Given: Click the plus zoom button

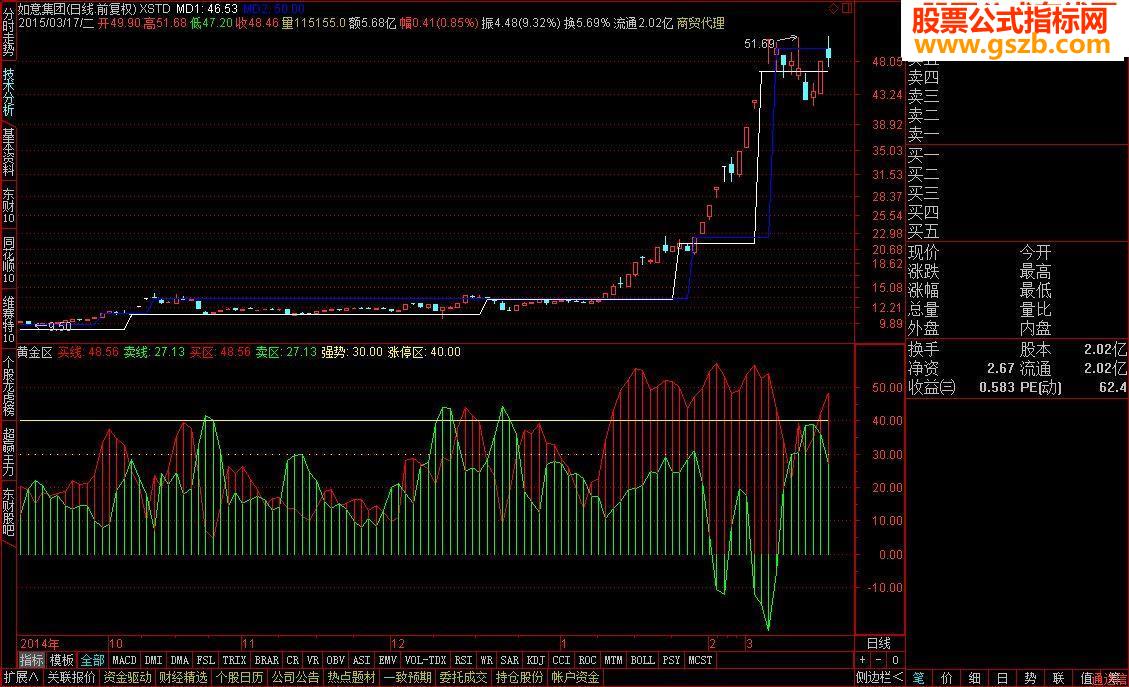Looking at the screenshot, I should [863, 660].
